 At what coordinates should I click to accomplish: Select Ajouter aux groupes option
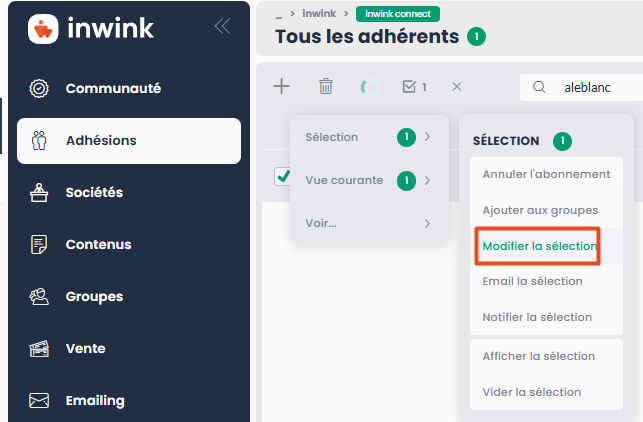(540, 210)
